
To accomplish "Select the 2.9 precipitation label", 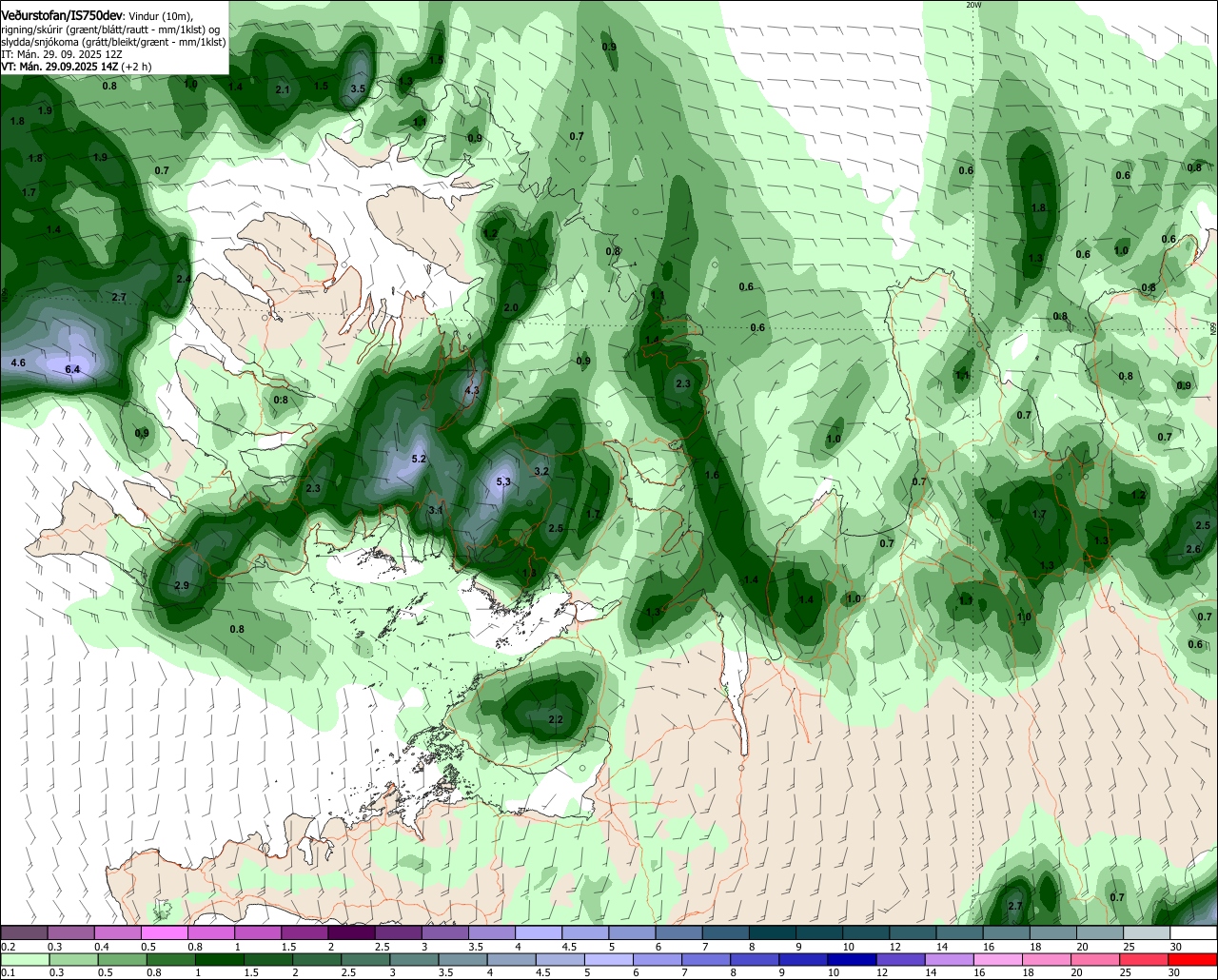I will coord(182,585).
